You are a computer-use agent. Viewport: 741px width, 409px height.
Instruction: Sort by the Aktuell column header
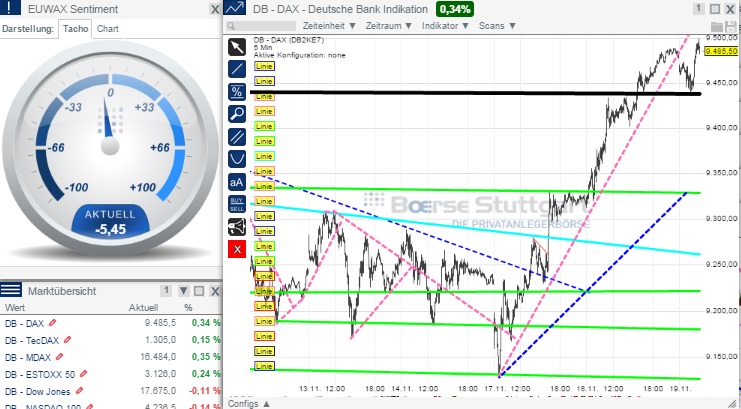(x=144, y=308)
